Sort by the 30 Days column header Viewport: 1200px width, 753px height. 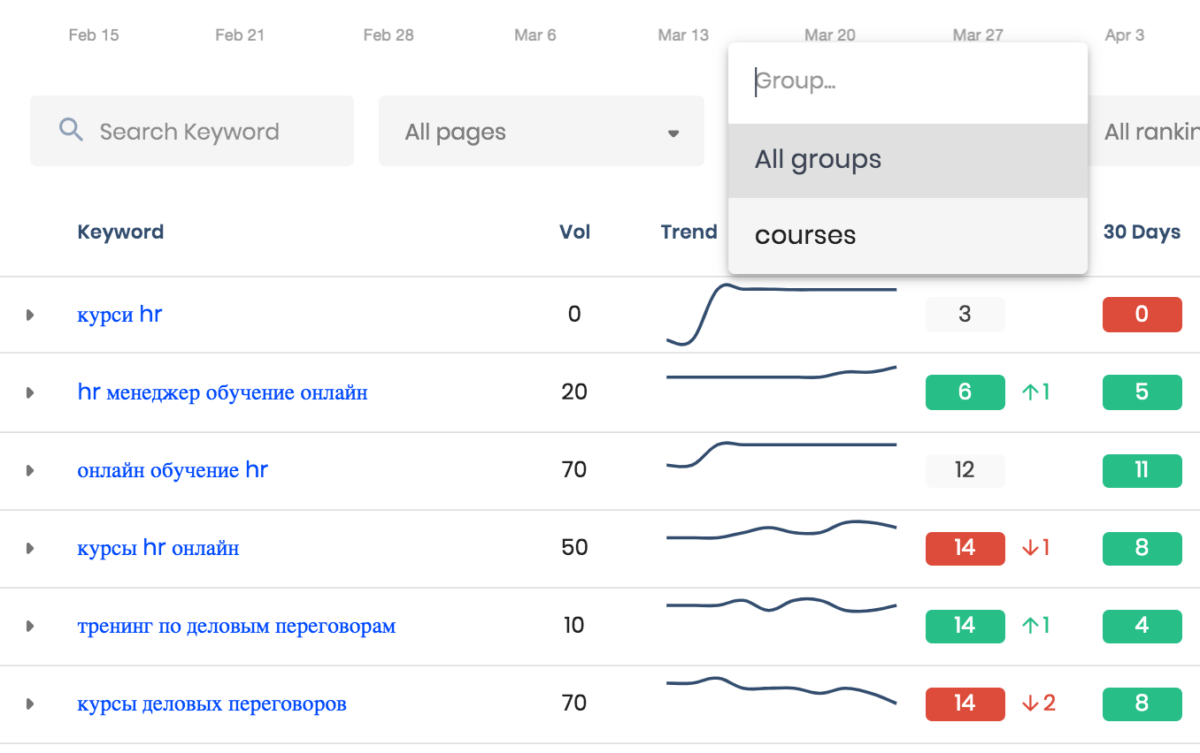[x=1141, y=232]
